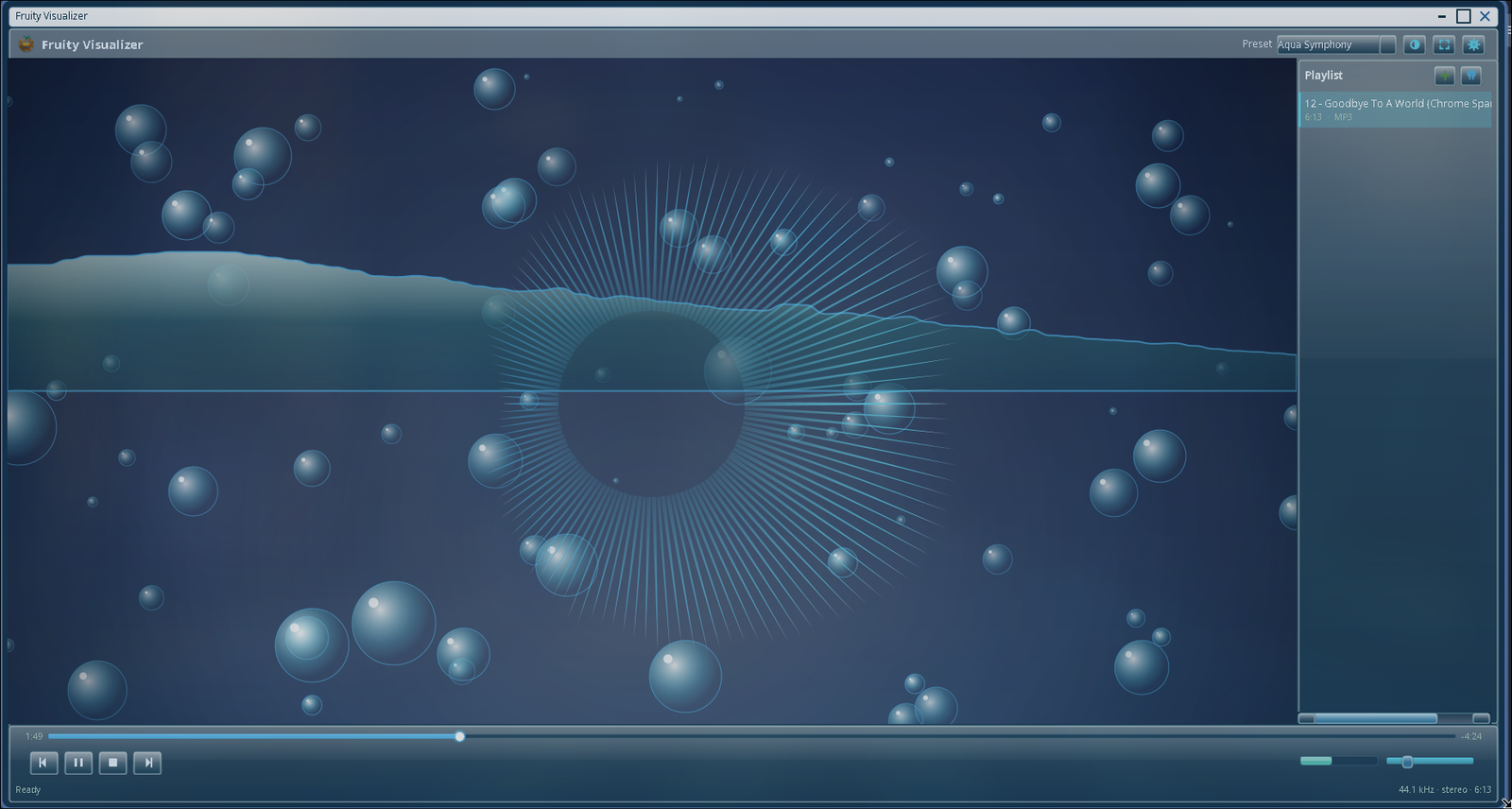Click the playlist scrollbar right arrow

coord(1481,718)
